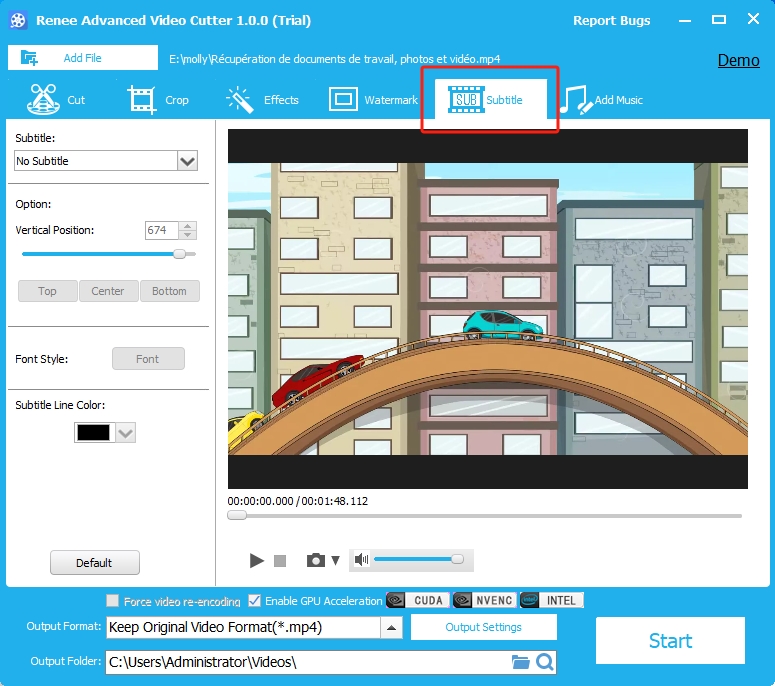Open the Subtitle Line Color dropdown
This screenshot has width=775, height=686.
point(125,432)
